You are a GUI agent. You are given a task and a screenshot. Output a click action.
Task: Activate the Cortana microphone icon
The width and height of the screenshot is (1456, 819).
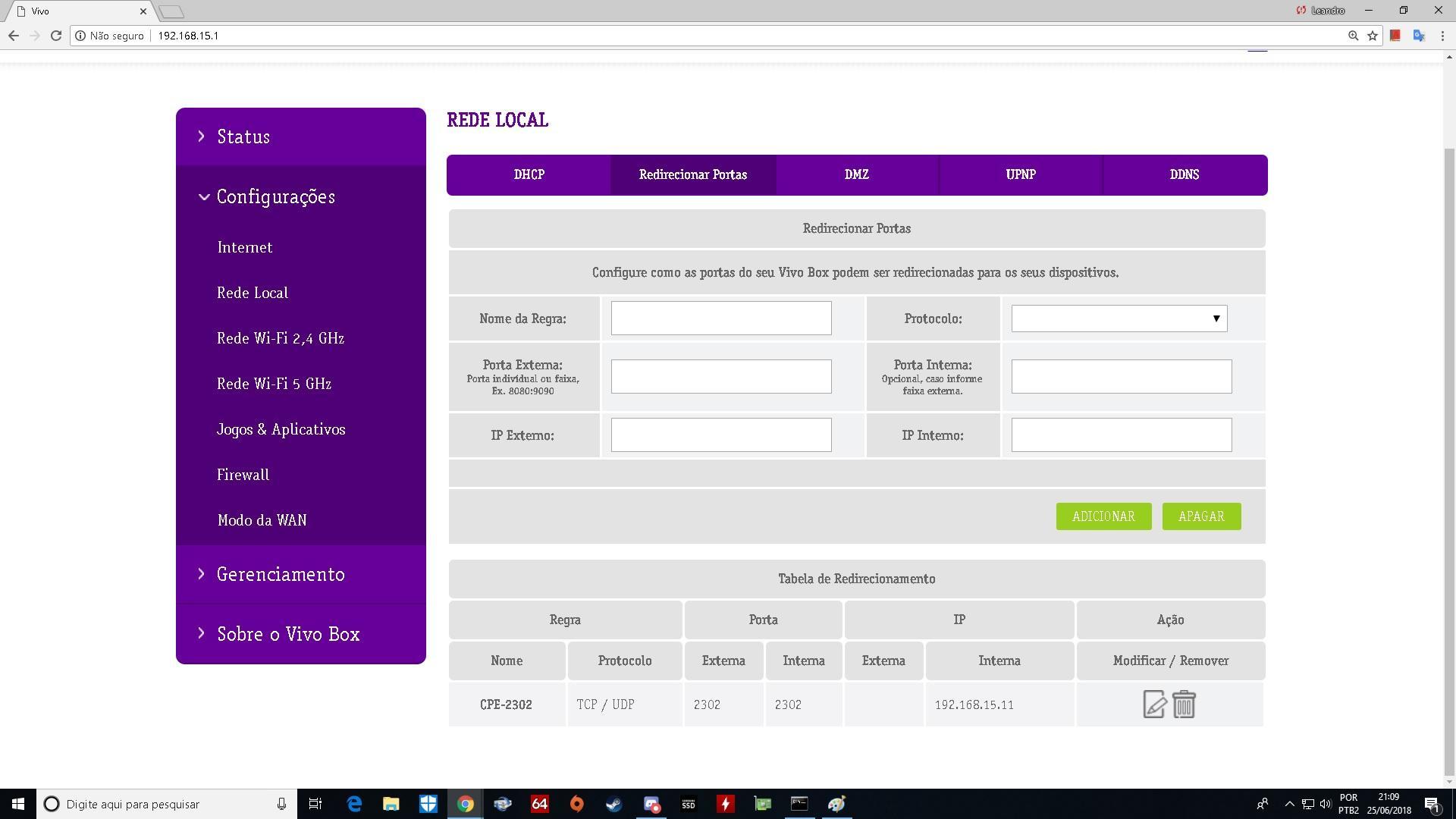click(281, 804)
